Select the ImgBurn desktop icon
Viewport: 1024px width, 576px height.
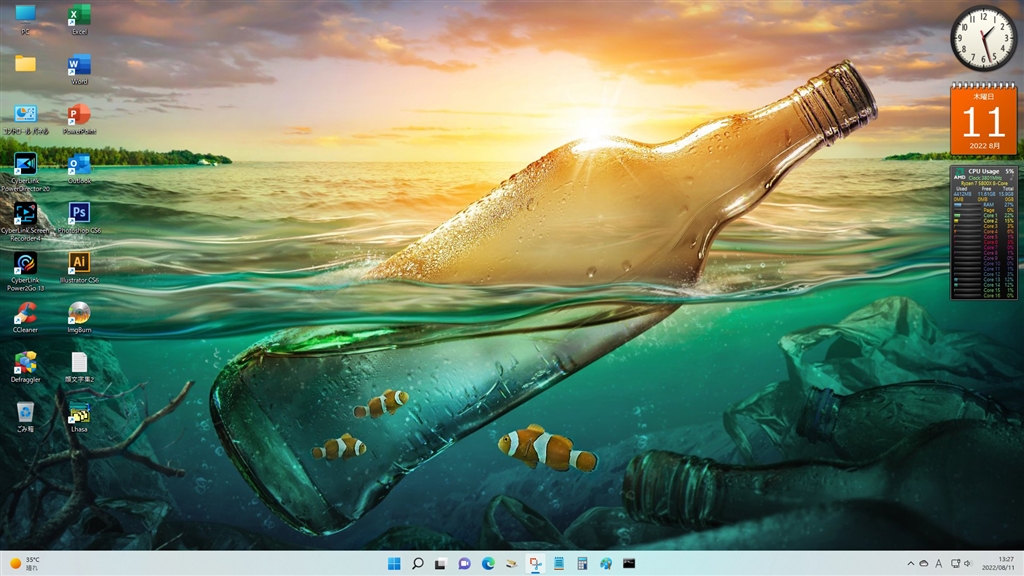(79, 313)
